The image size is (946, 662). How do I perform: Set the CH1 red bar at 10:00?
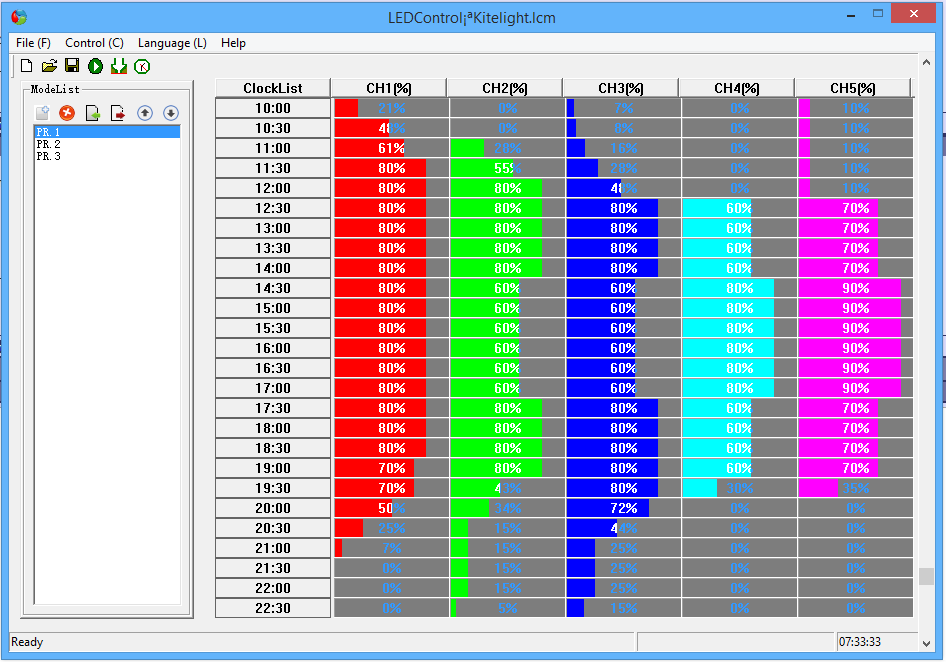click(x=392, y=108)
